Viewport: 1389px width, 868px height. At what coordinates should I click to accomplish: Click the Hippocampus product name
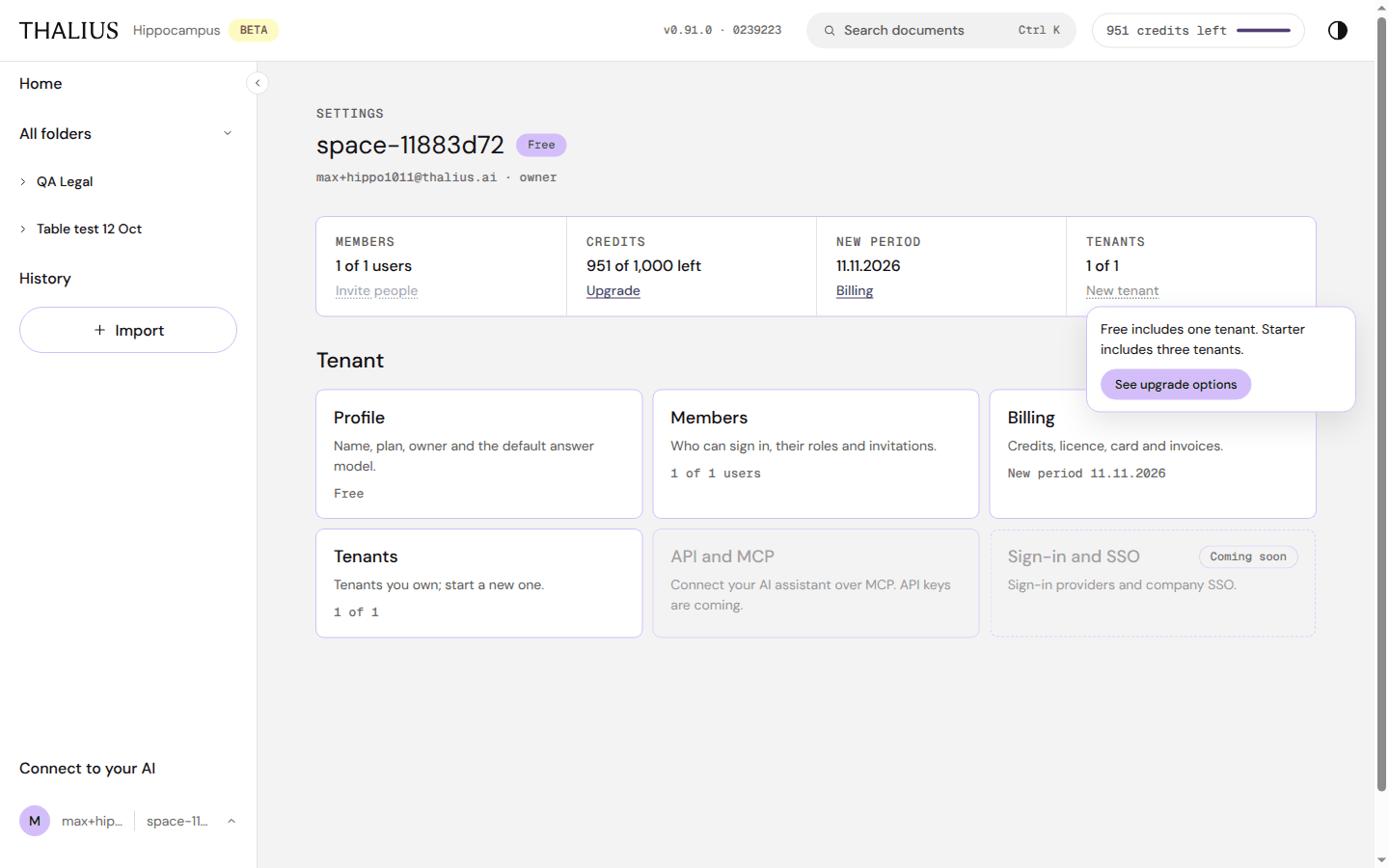(x=177, y=31)
